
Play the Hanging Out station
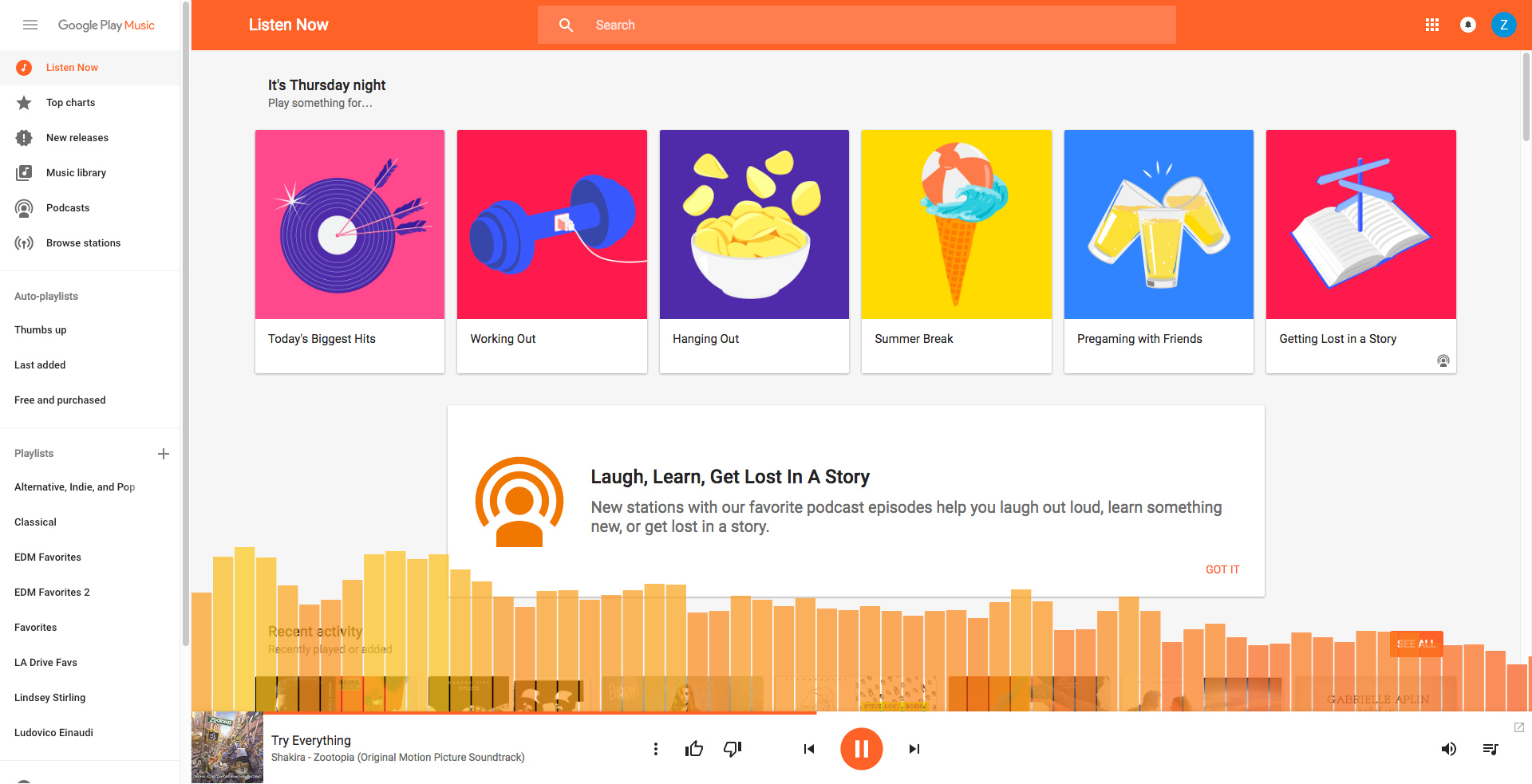click(754, 251)
